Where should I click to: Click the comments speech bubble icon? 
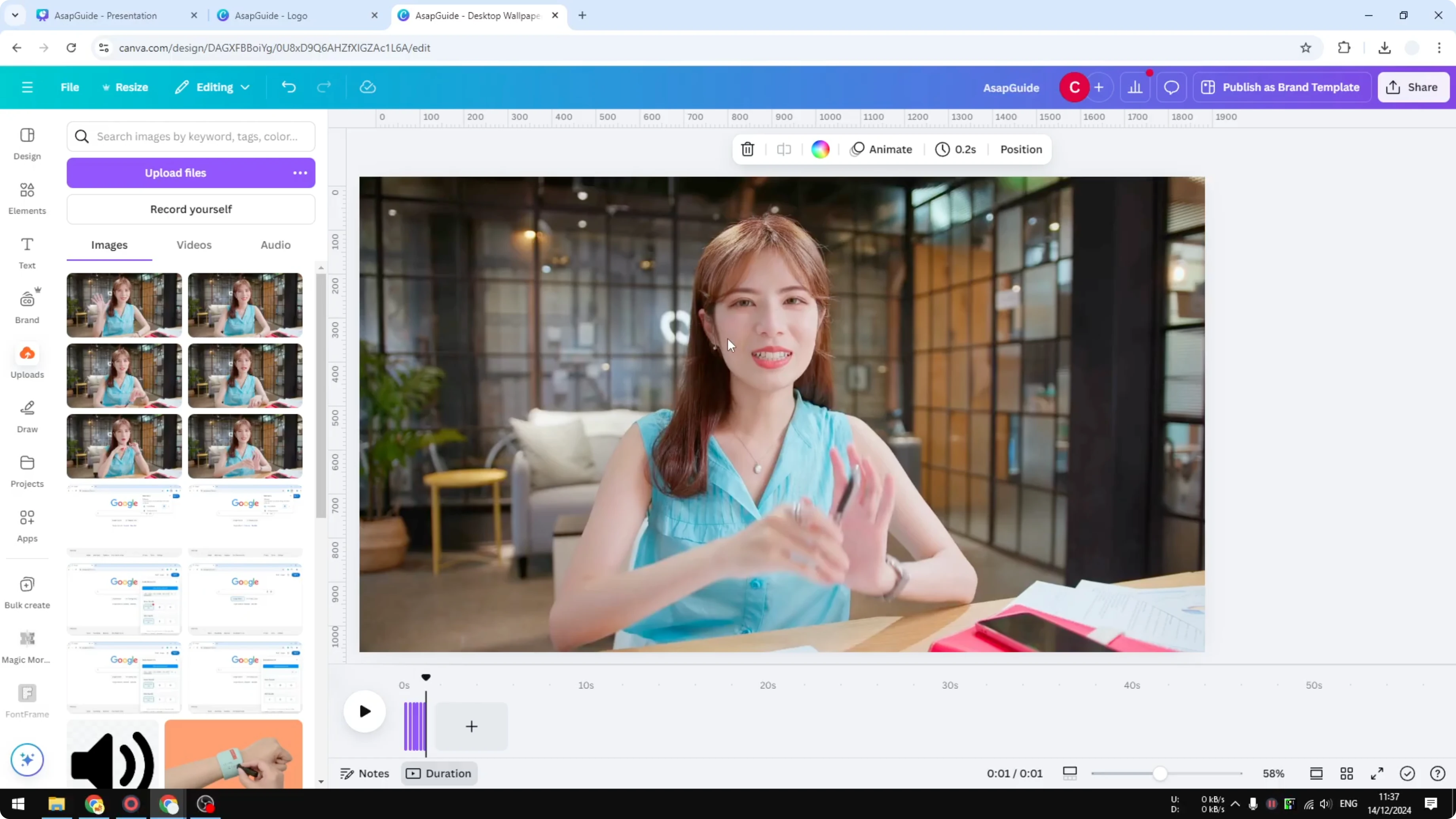click(x=1171, y=87)
